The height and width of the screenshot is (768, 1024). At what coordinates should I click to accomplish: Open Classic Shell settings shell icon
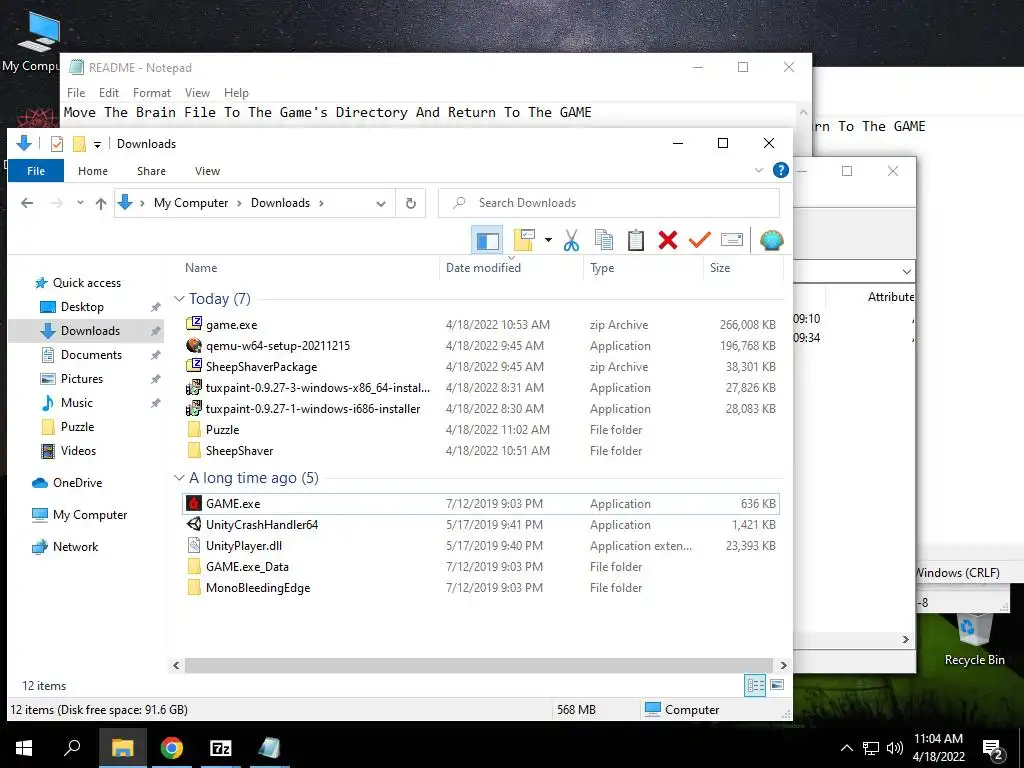pos(771,240)
